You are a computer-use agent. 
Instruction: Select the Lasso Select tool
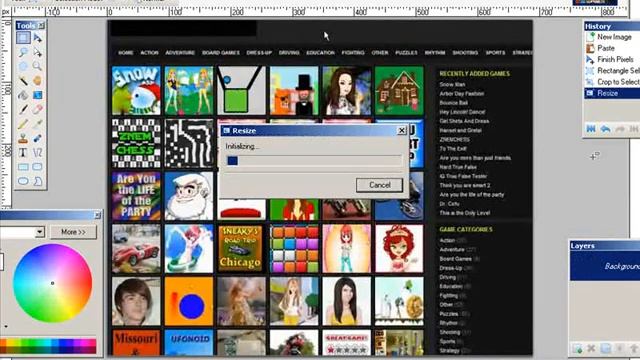pos(23,52)
